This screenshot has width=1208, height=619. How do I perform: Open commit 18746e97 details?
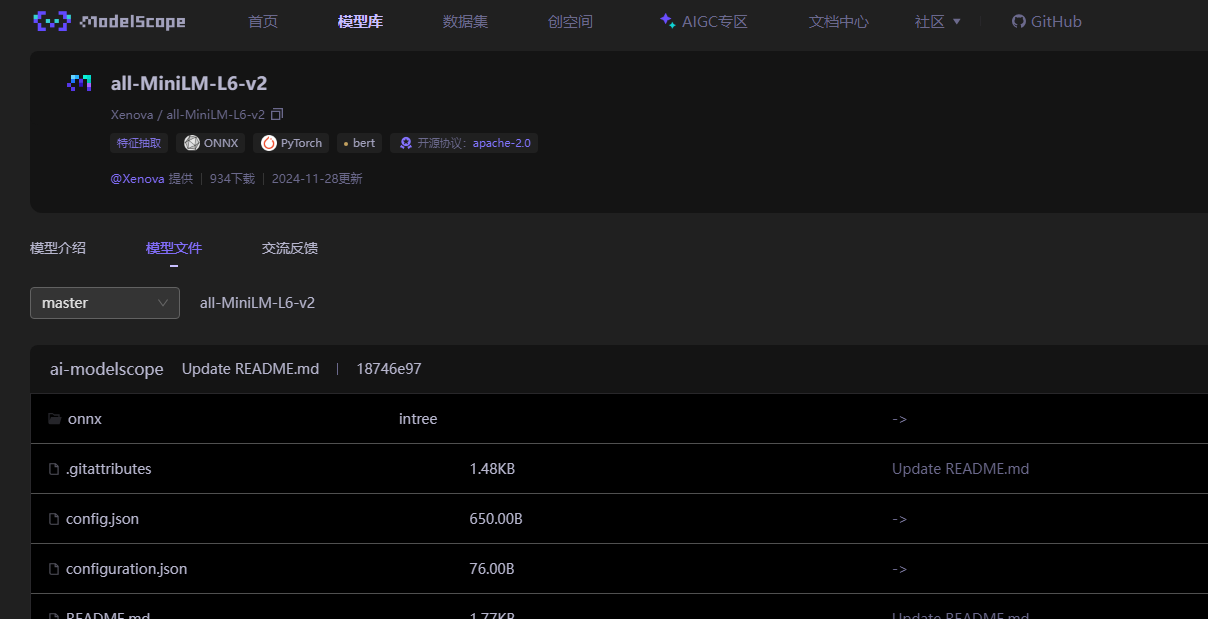click(389, 369)
